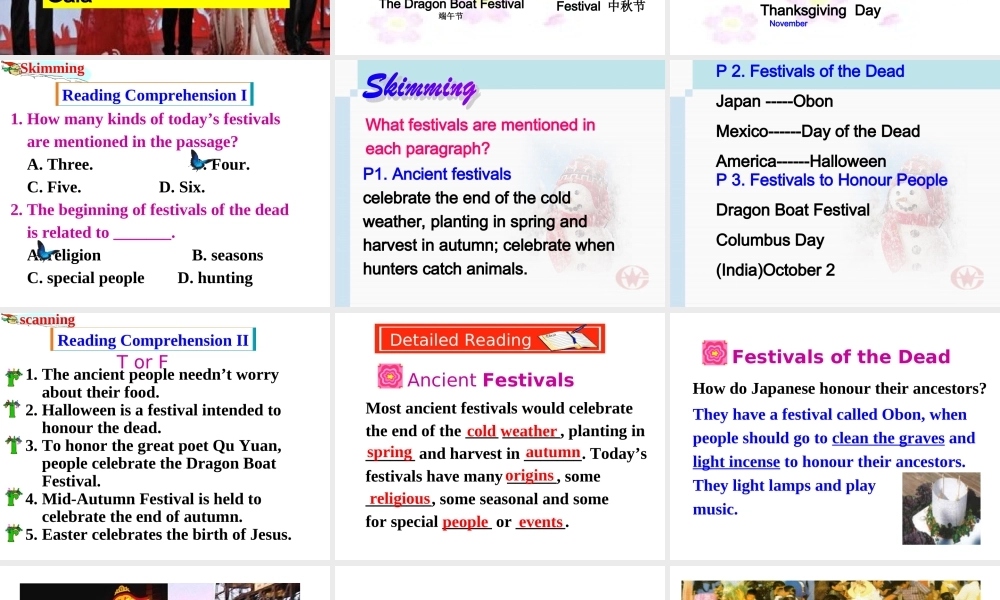Click the dragon icon next to the red "Skimming" label
This screenshot has height=600, width=1000.
[x=11, y=68]
